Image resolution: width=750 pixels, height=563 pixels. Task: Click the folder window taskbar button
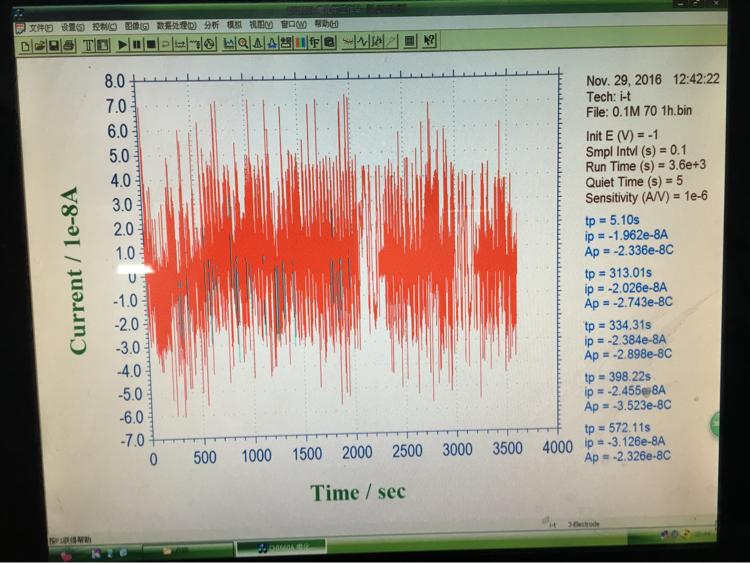pos(187,551)
